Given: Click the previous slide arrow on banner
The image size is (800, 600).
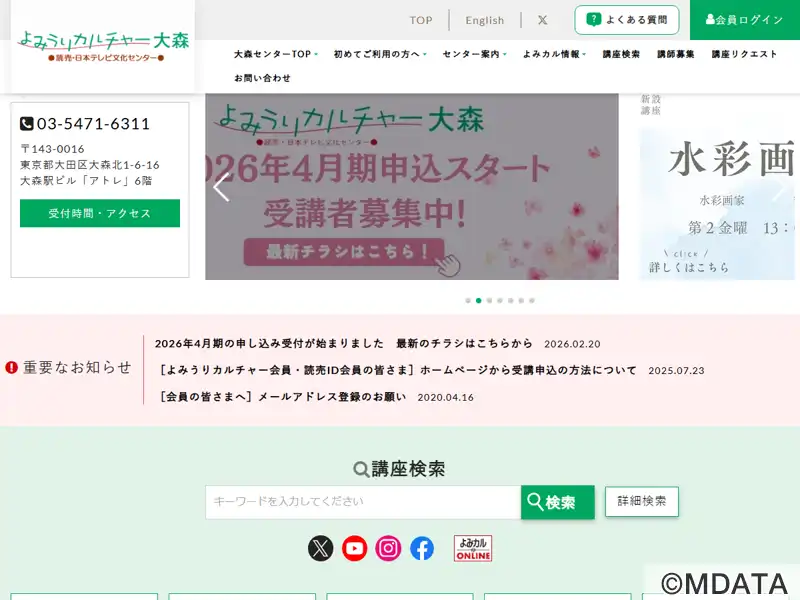Looking at the screenshot, I should point(221,187).
